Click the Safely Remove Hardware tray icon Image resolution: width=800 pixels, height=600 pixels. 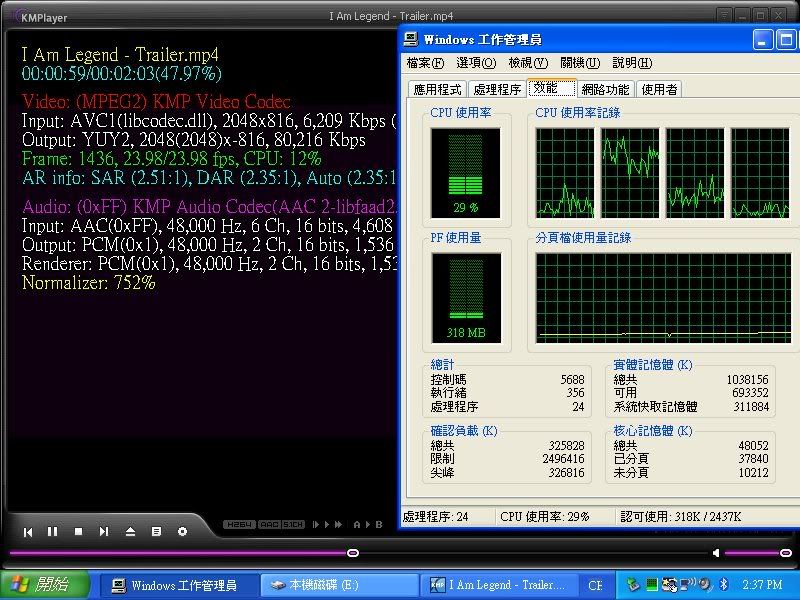click(633, 584)
